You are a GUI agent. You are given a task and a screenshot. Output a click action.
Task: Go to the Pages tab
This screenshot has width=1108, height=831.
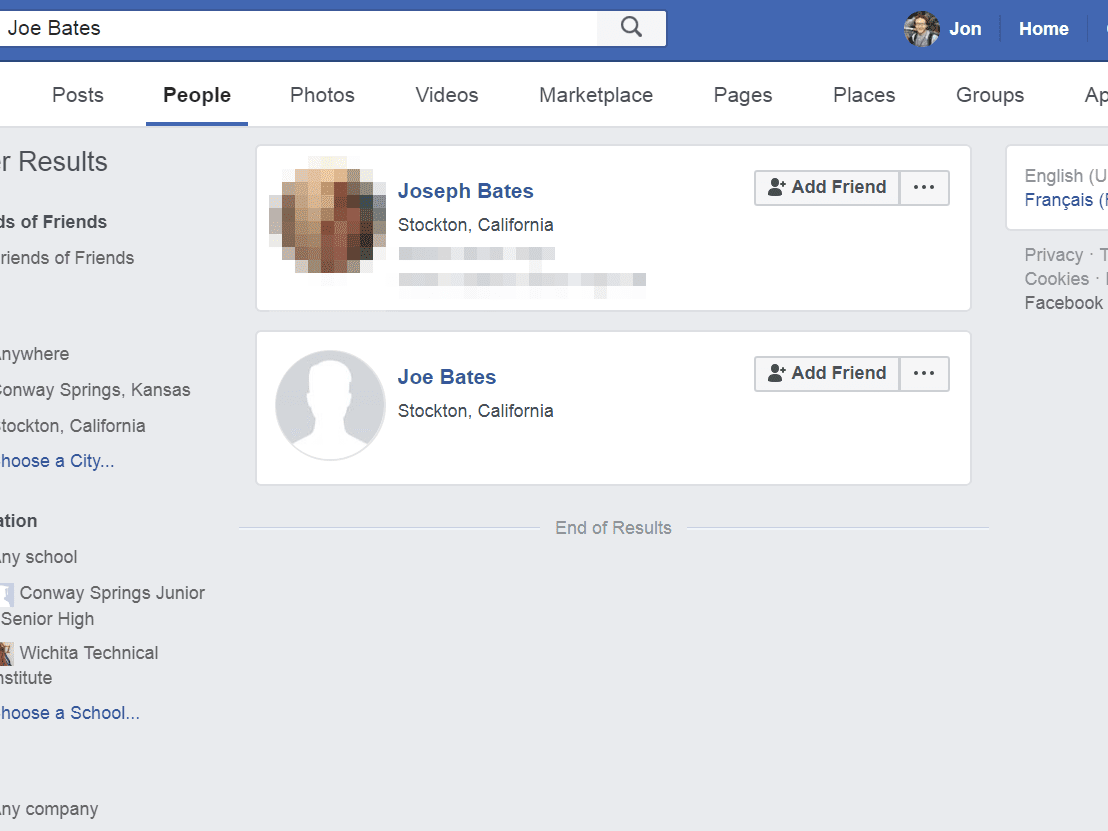[743, 95]
